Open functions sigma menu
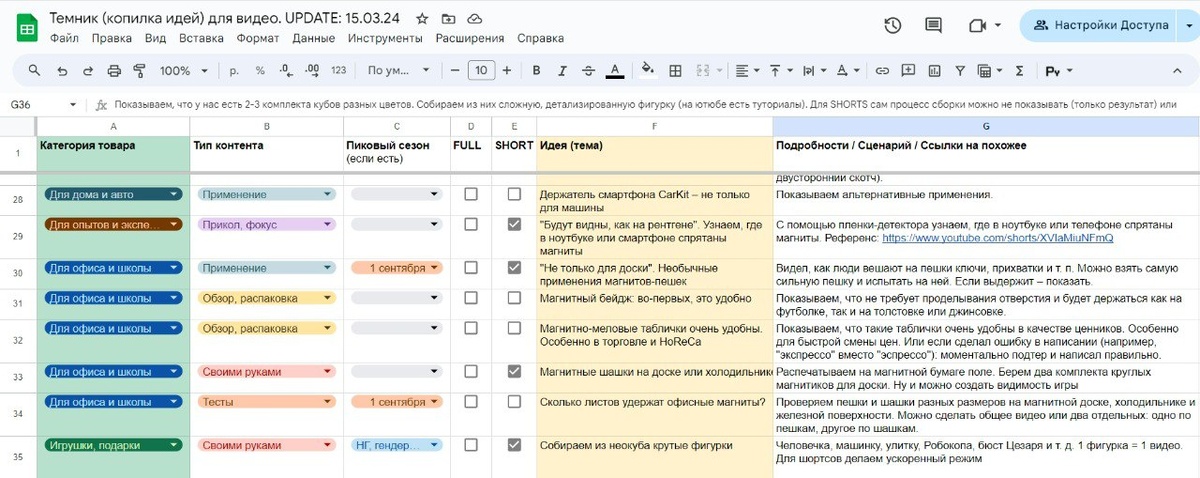 click(x=1019, y=71)
